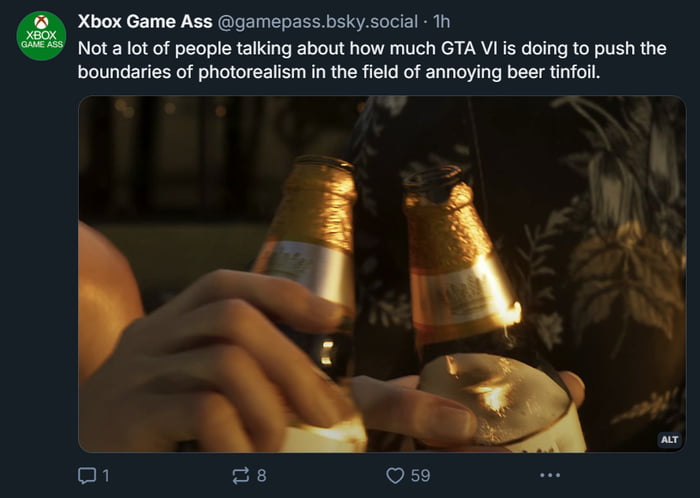Click the repost arrows icon
The image size is (700, 498).
pyautogui.click(x=240, y=475)
